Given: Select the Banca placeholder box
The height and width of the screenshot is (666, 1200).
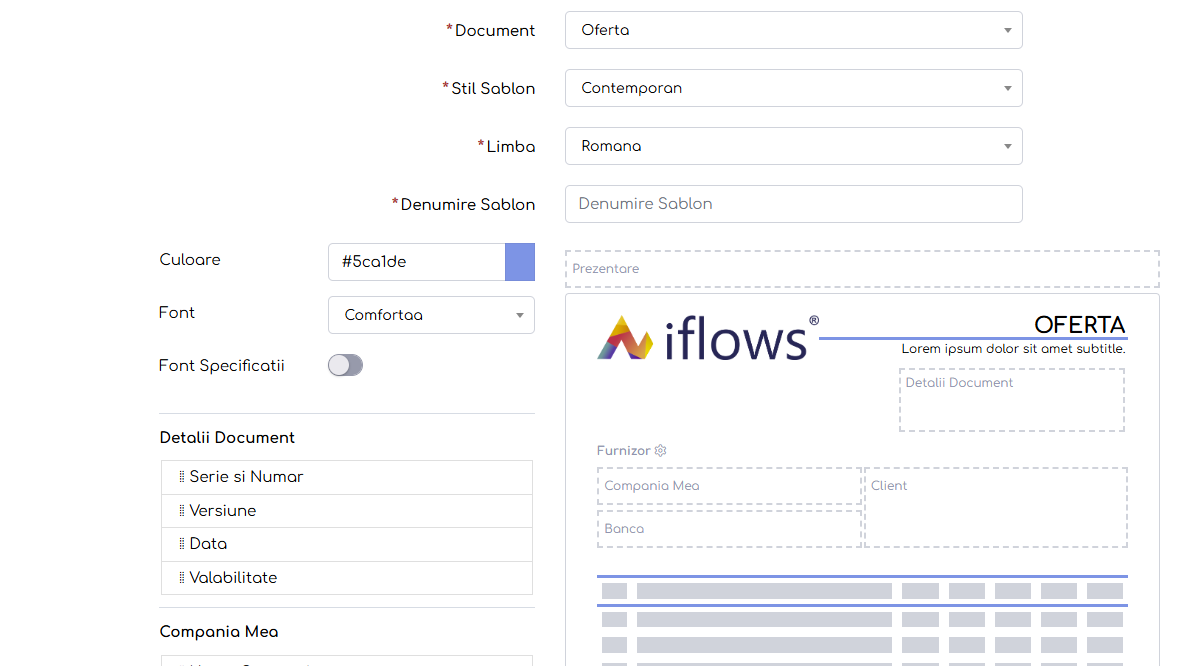Looking at the screenshot, I should pos(728,529).
